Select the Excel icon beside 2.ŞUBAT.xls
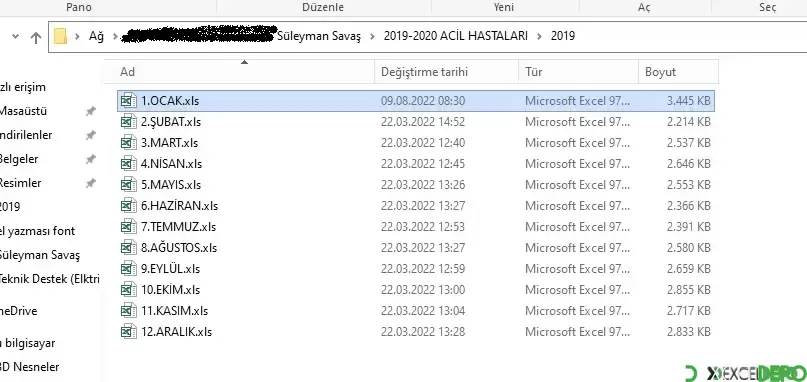Screen dimensions: 807x382 [128, 122]
